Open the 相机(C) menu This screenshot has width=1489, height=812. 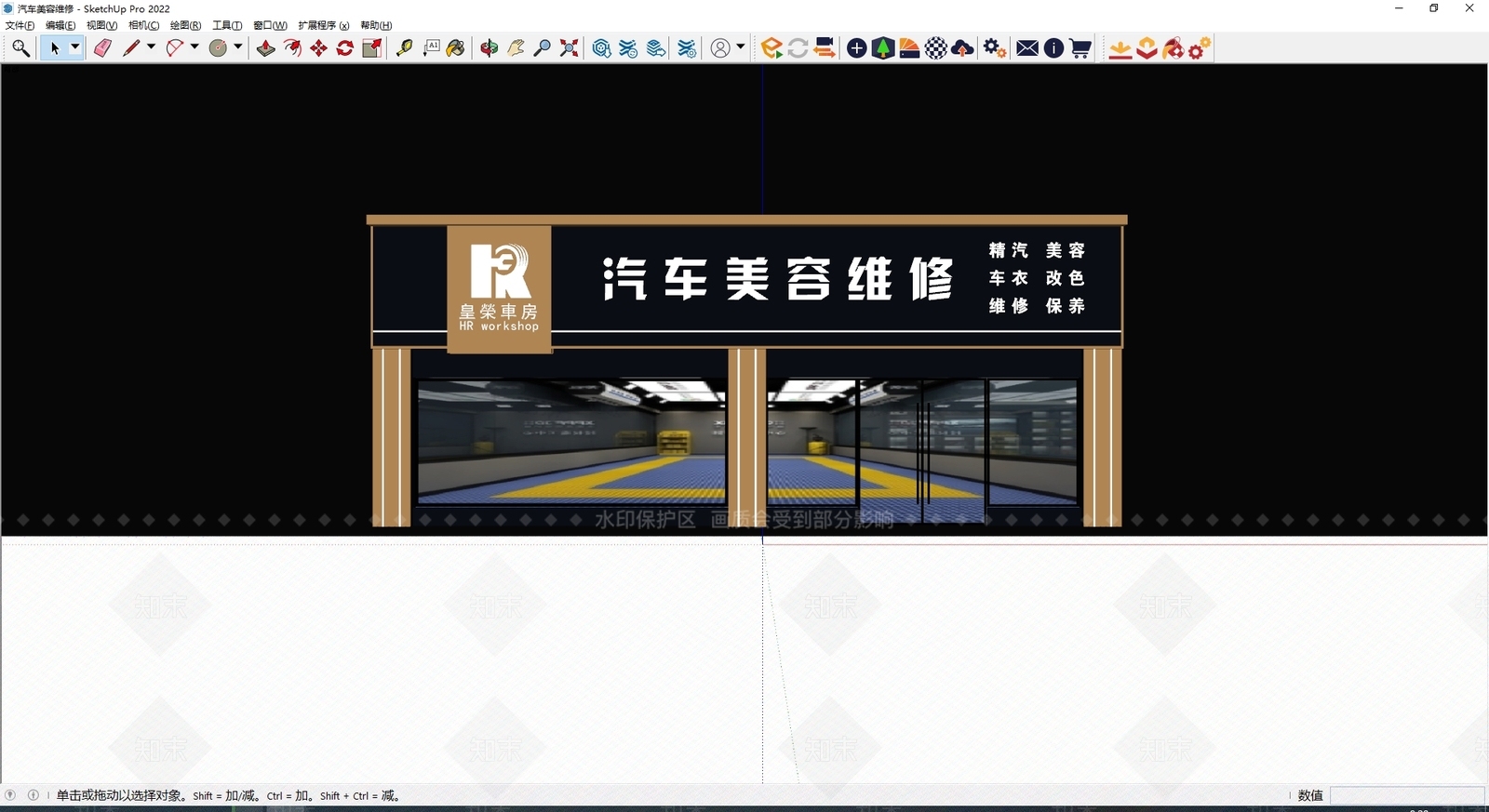point(143,25)
